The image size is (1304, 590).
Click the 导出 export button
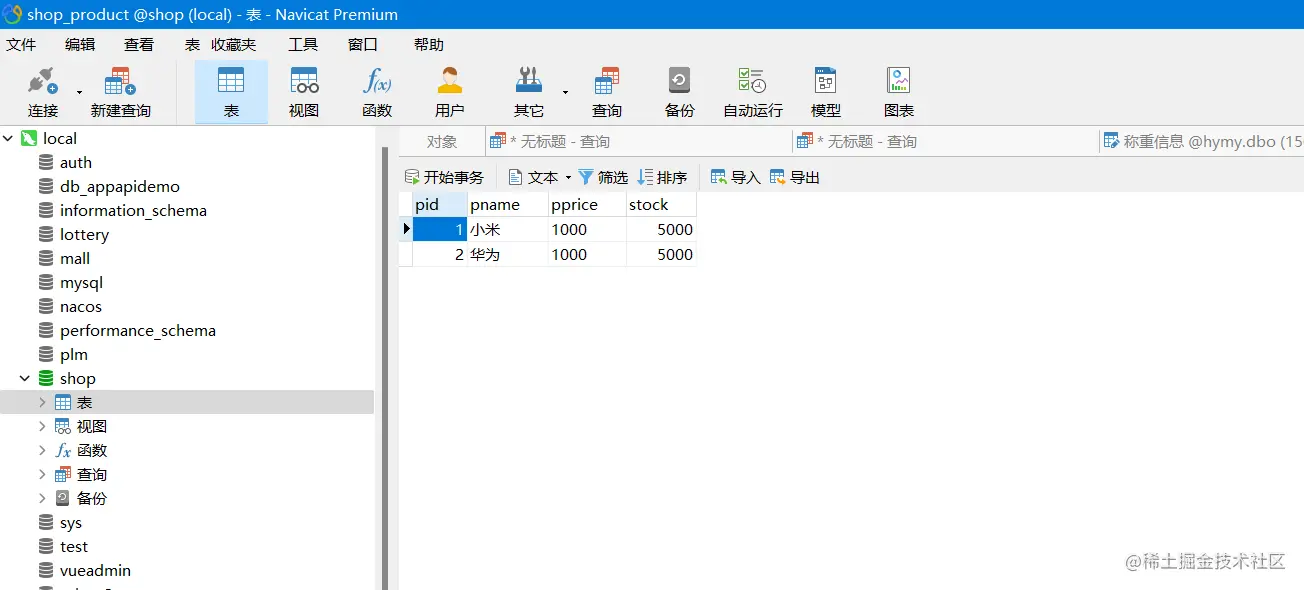point(795,177)
